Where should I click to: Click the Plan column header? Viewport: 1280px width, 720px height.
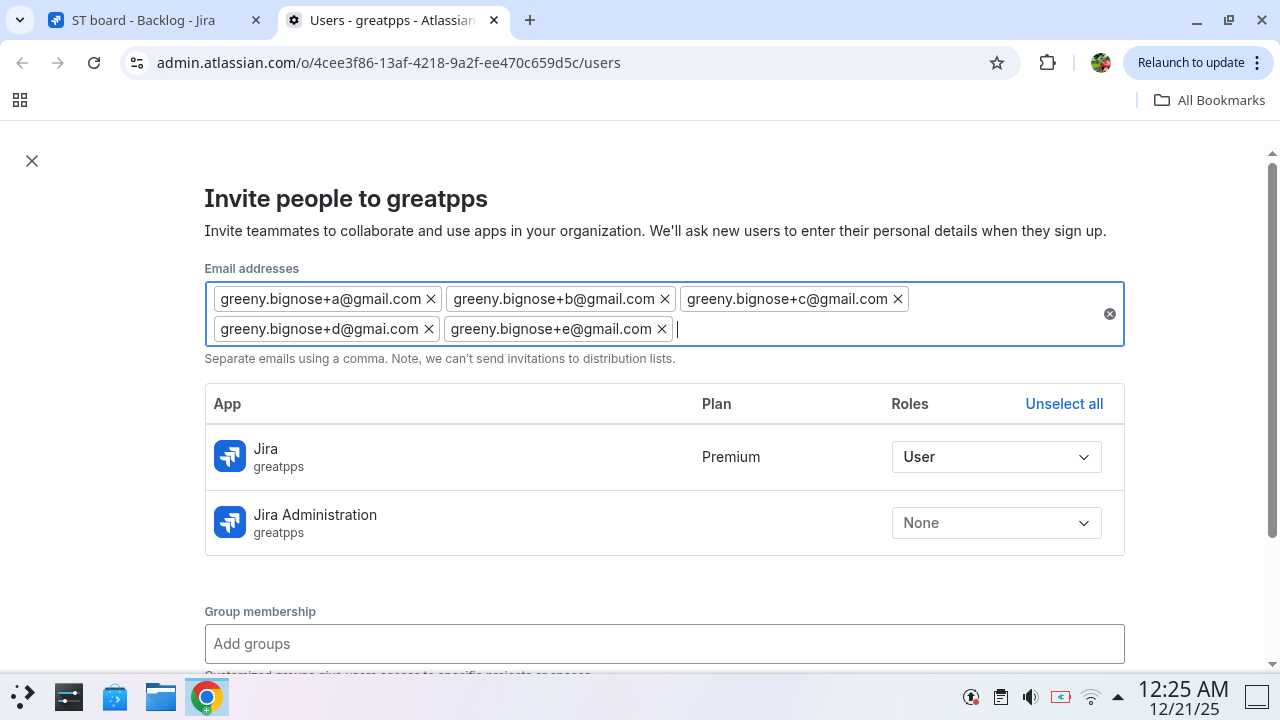click(x=717, y=404)
